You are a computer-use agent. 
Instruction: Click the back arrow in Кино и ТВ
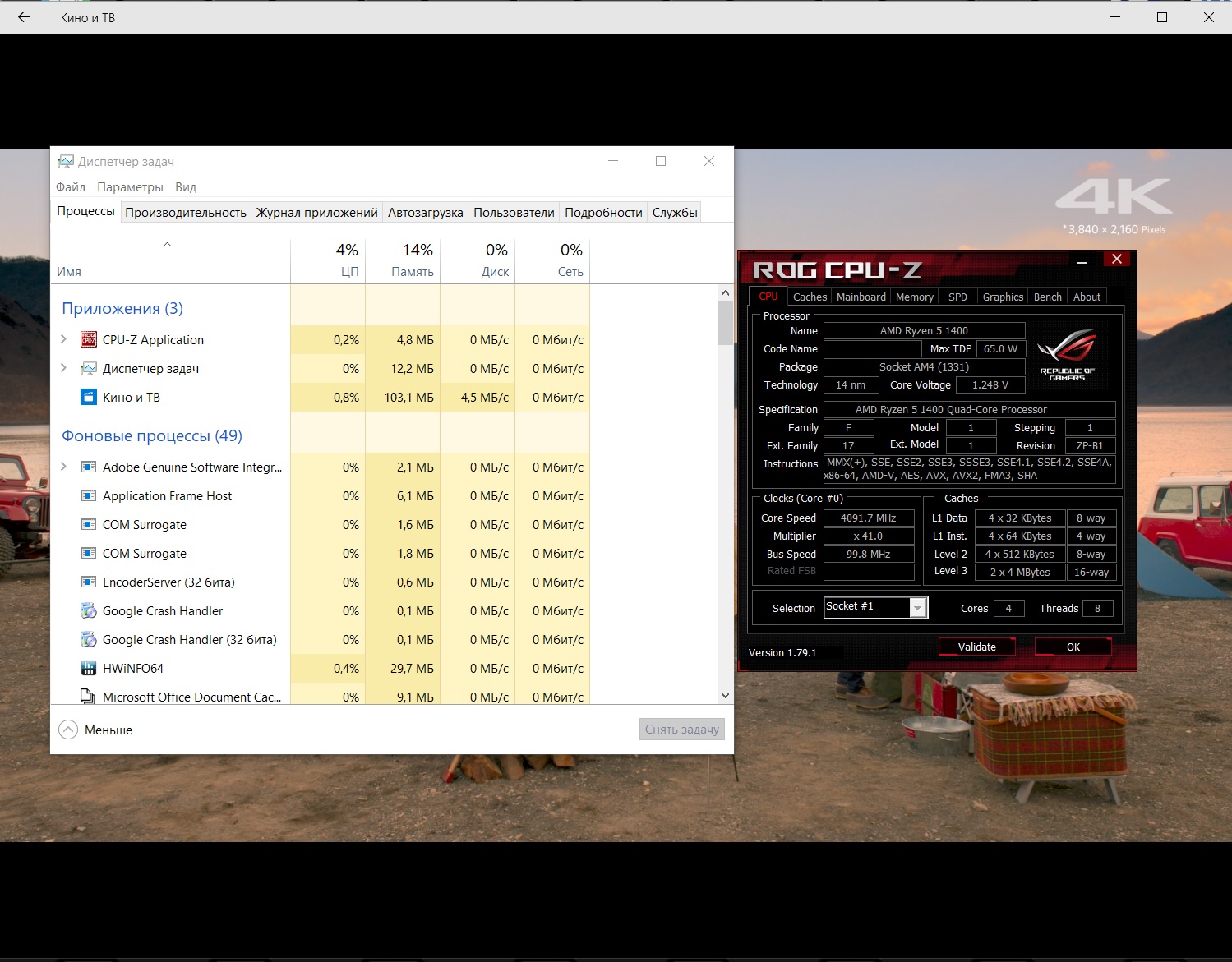click(24, 17)
